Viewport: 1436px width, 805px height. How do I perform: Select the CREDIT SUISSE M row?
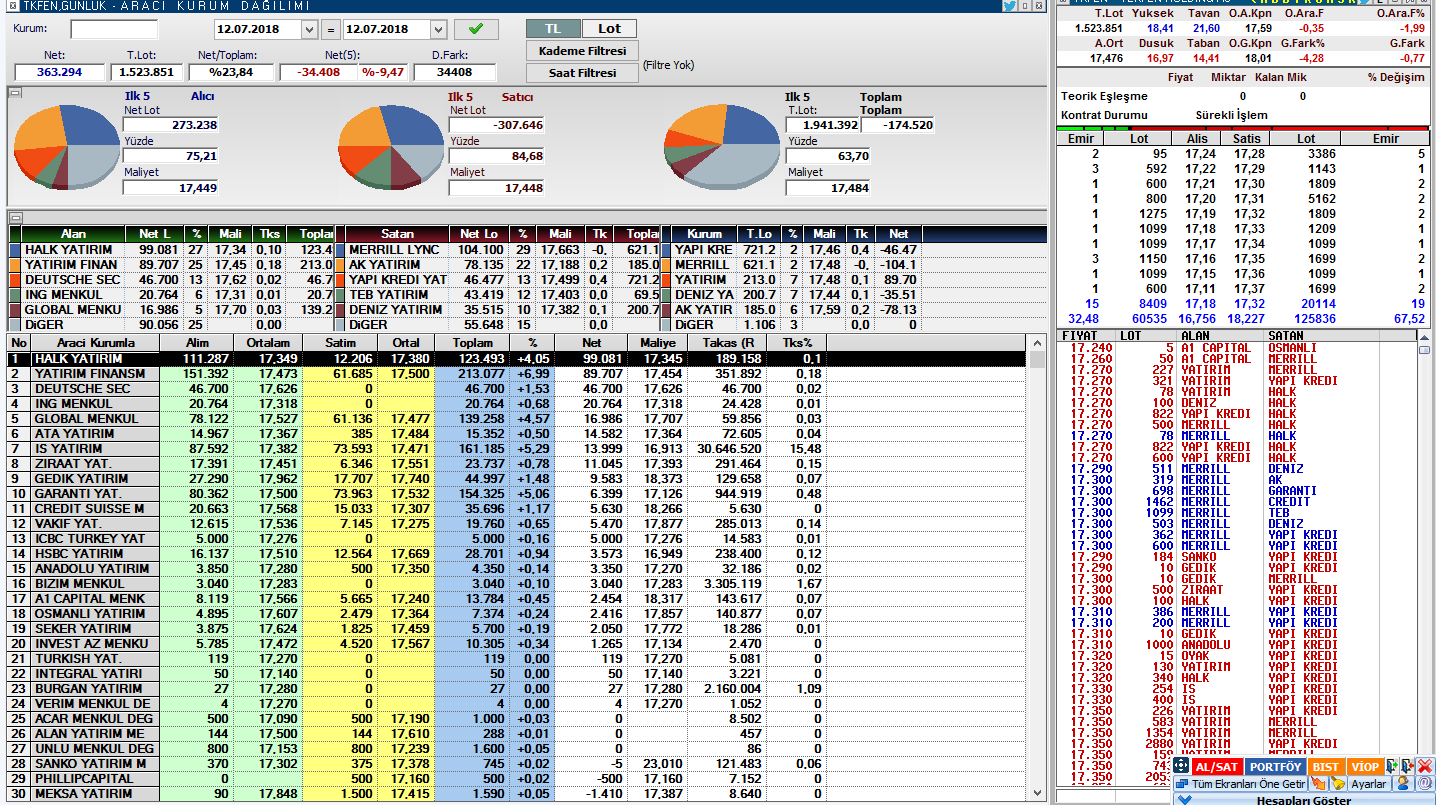point(518,508)
